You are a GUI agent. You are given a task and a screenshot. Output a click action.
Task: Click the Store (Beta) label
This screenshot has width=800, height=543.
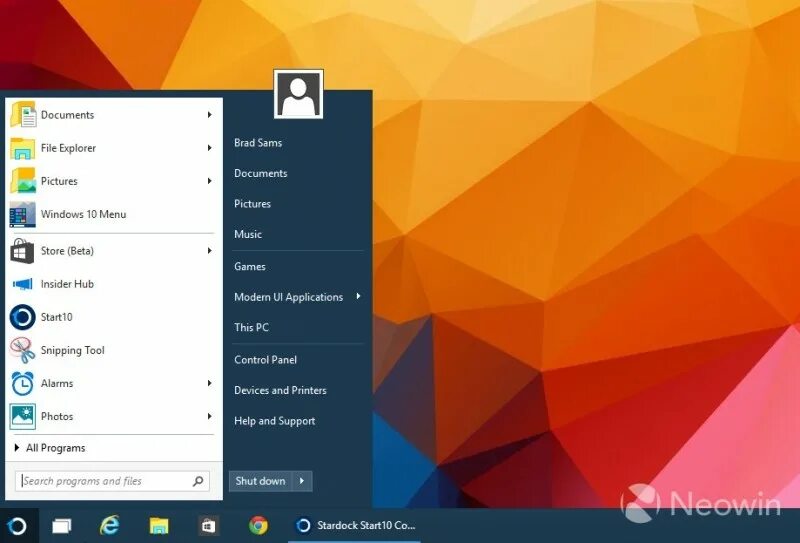(67, 251)
